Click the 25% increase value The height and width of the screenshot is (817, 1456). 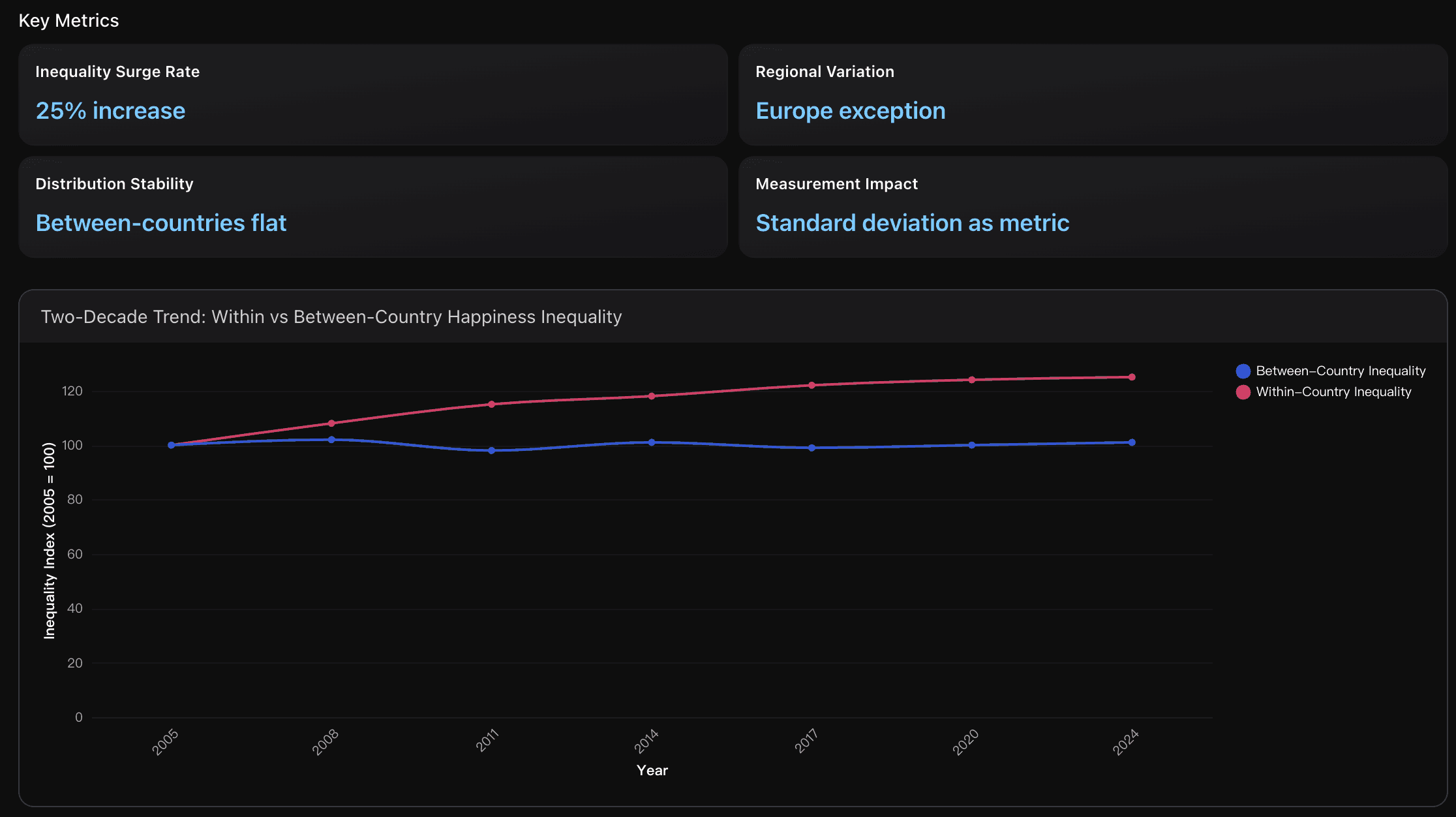pyautogui.click(x=110, y=111)
